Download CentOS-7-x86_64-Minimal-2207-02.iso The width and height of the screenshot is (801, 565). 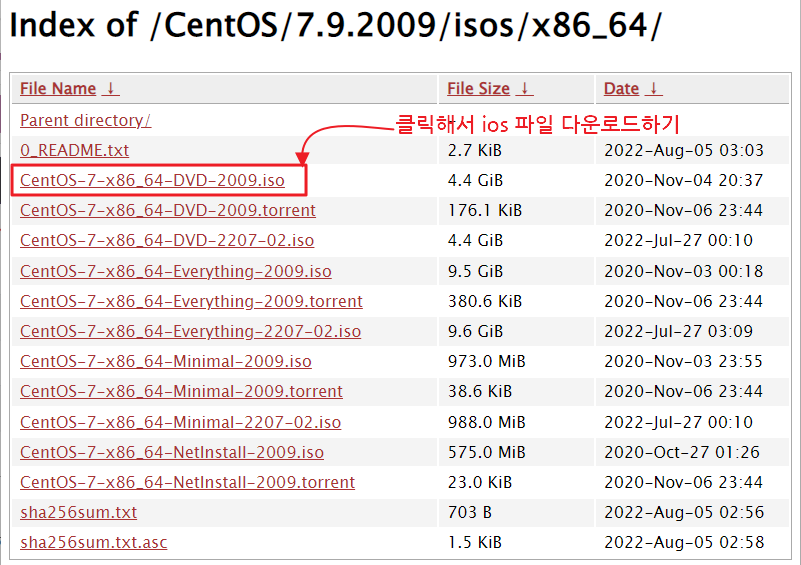(180, 422)
